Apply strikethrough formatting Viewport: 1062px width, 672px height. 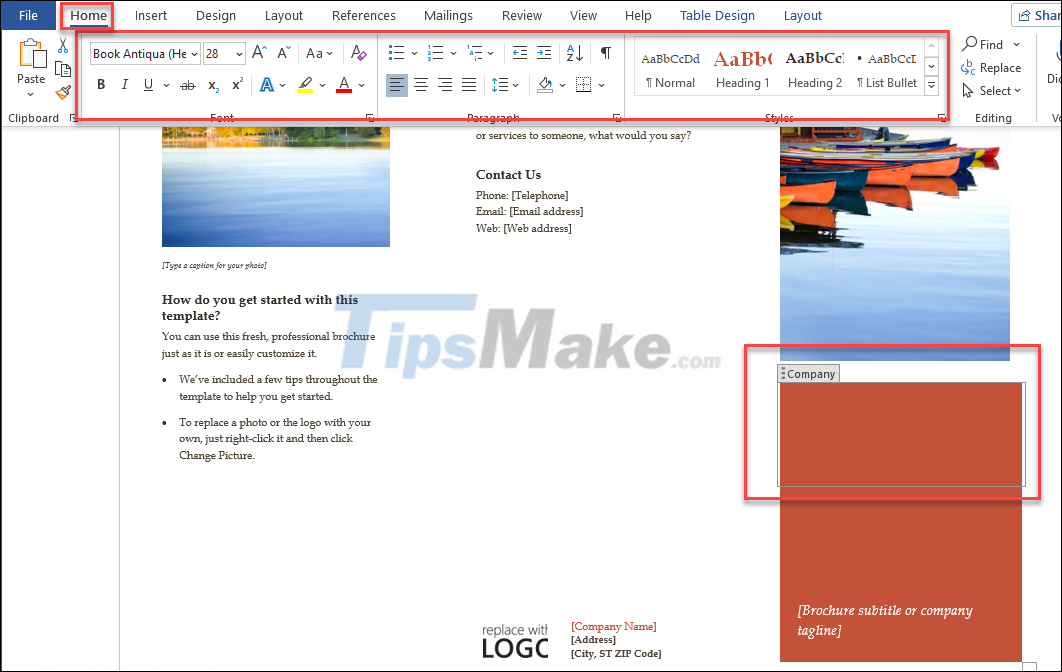pyautogui.click(x=186, y=84)
